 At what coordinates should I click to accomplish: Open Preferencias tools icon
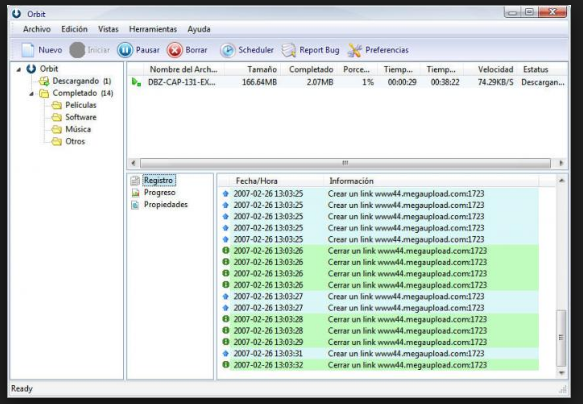354,50
